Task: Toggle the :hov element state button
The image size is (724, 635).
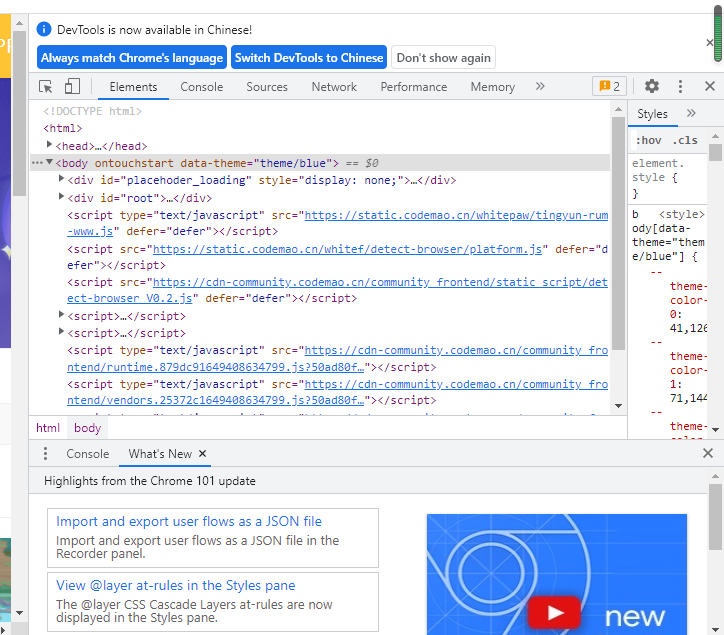Action: (x=648, y=140)
